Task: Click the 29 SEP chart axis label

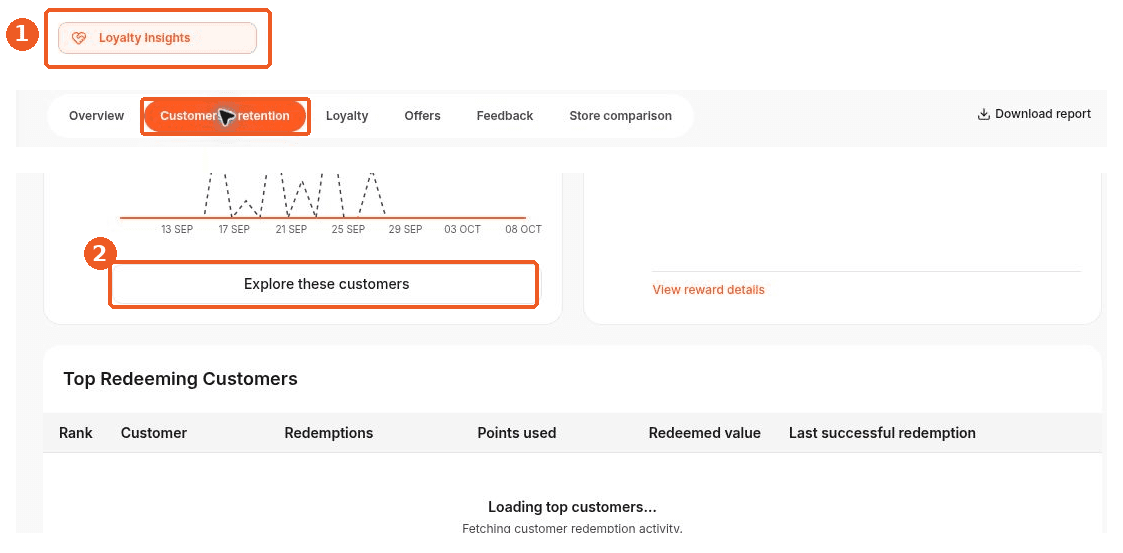Action: (405, 230)
